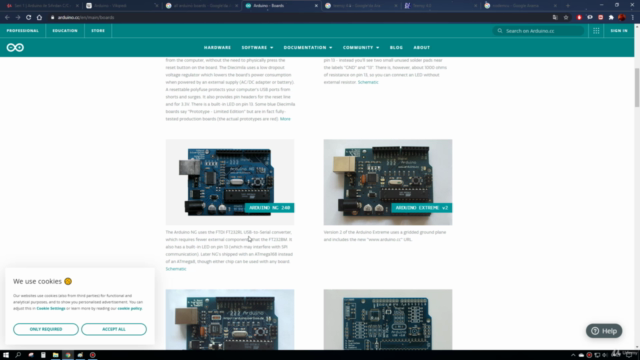Viewport: 640px width, 360px height.
Task: Bookmark page with star icon
Action: (x=566, y=18)
